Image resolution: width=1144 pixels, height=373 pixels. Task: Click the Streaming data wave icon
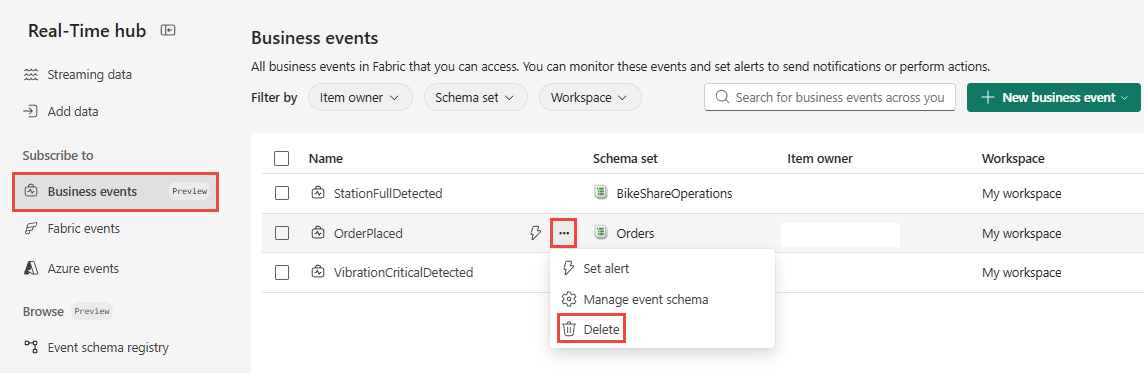(x=31, y=74)
